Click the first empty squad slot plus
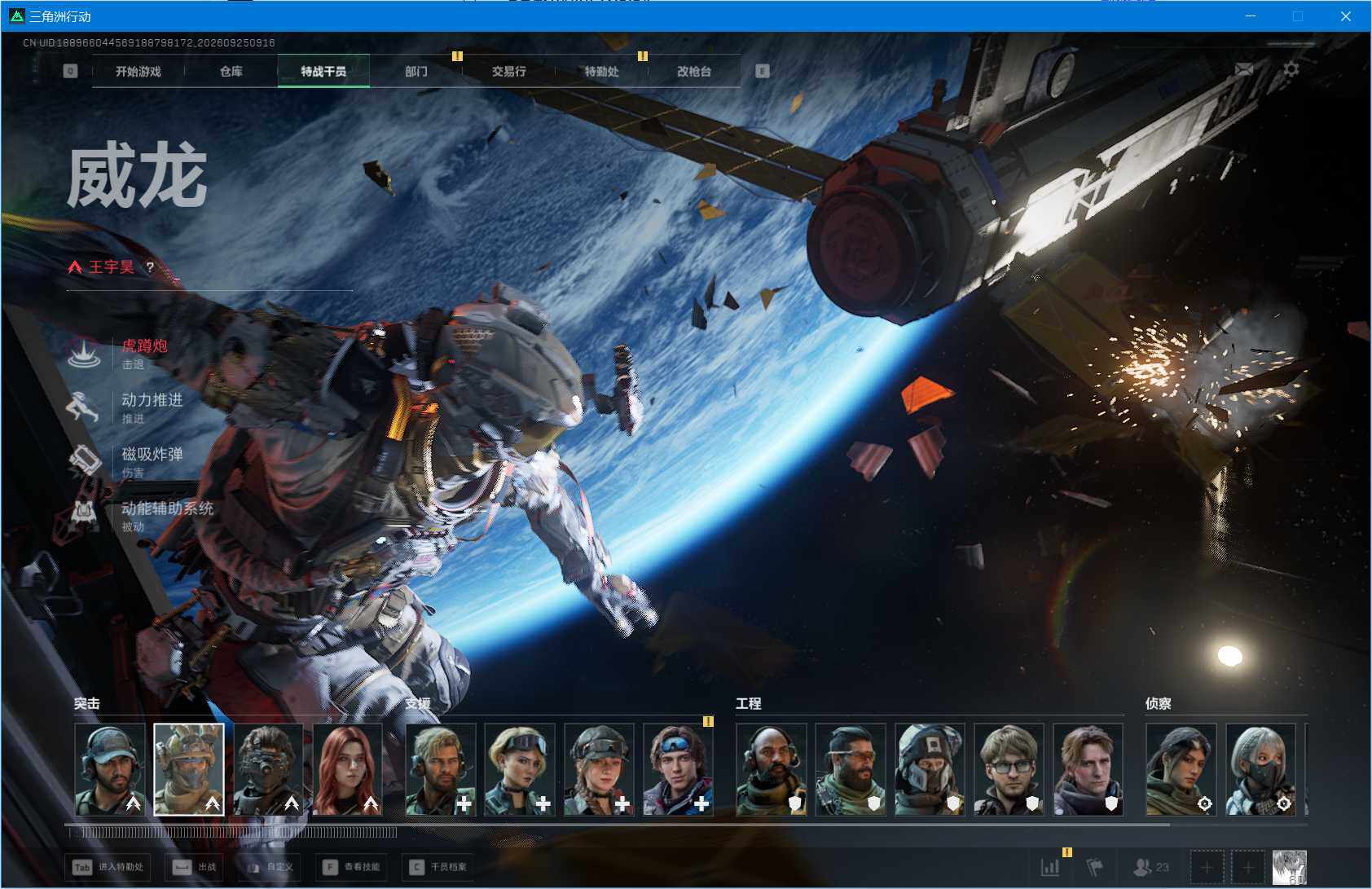The image size is (1372, 889). 1207,867
